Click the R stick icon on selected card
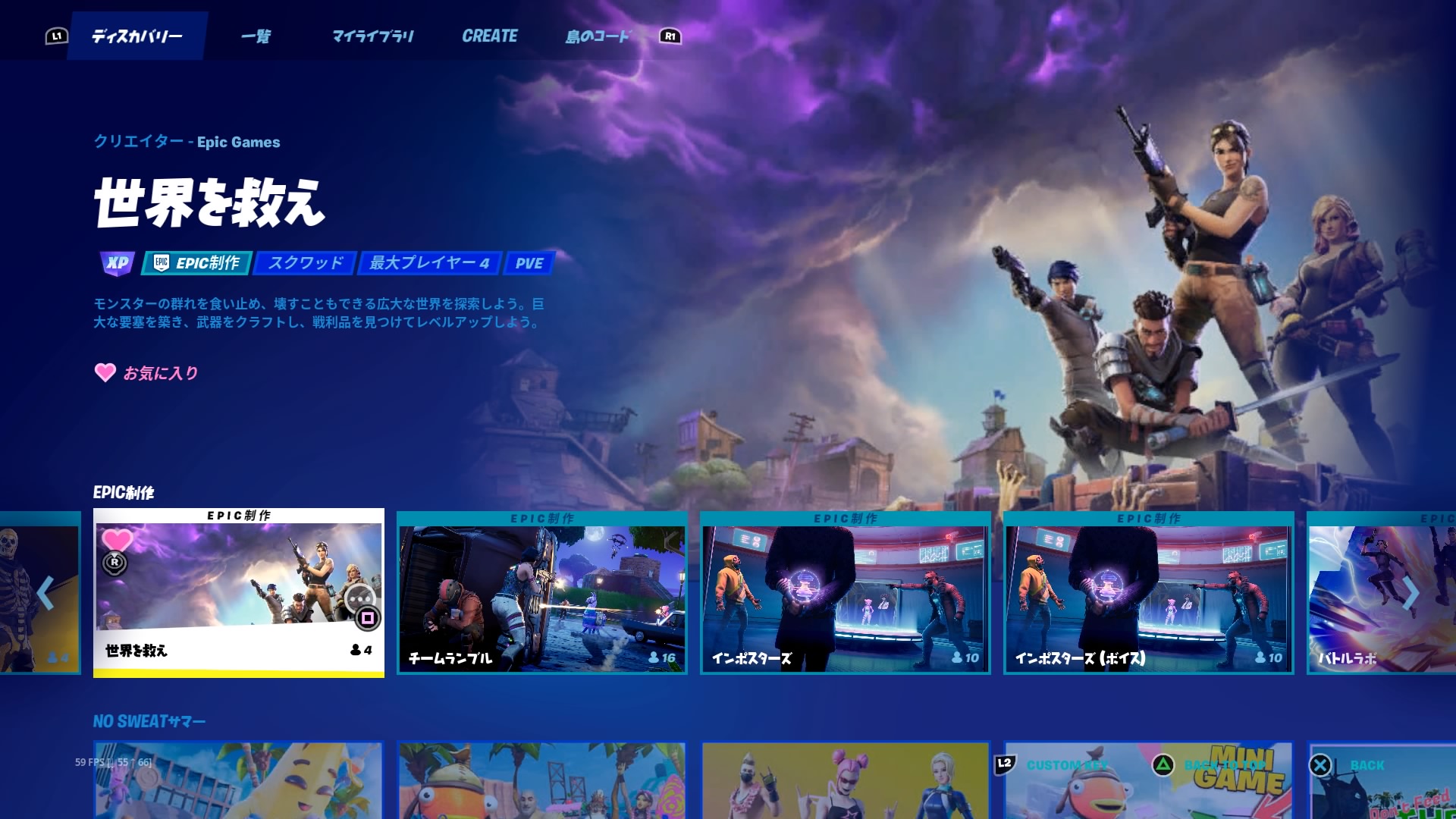This screenshot has height=819, width=1456. 115,563
